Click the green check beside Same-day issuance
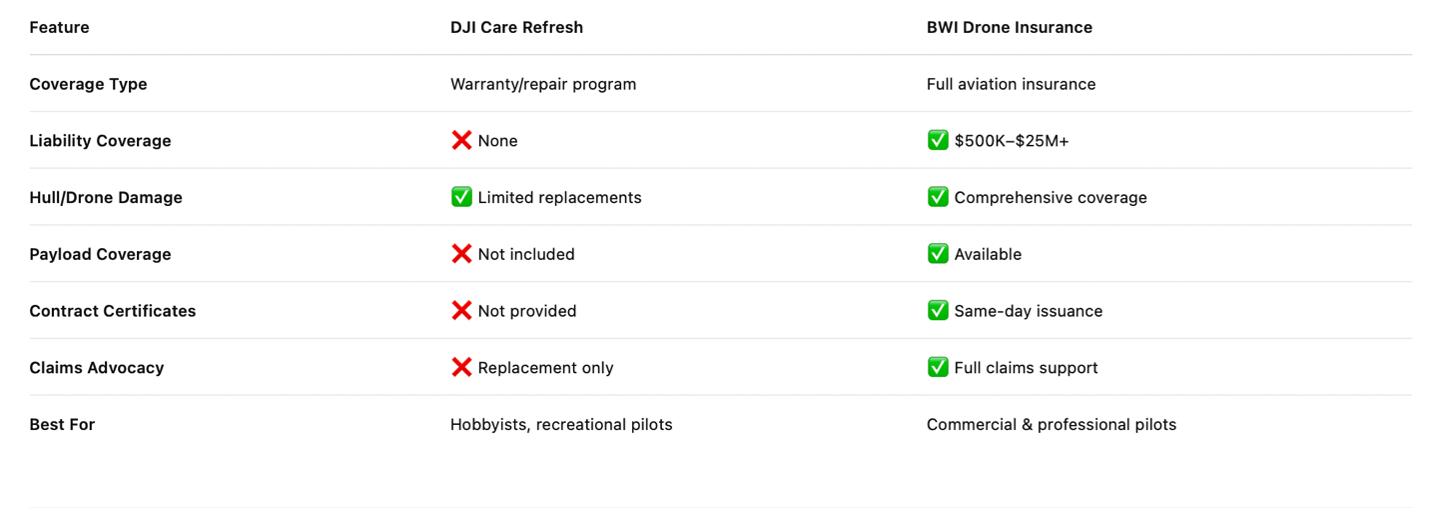The height and width of the screenshot is (513, 1430). (x=937, y=311)
